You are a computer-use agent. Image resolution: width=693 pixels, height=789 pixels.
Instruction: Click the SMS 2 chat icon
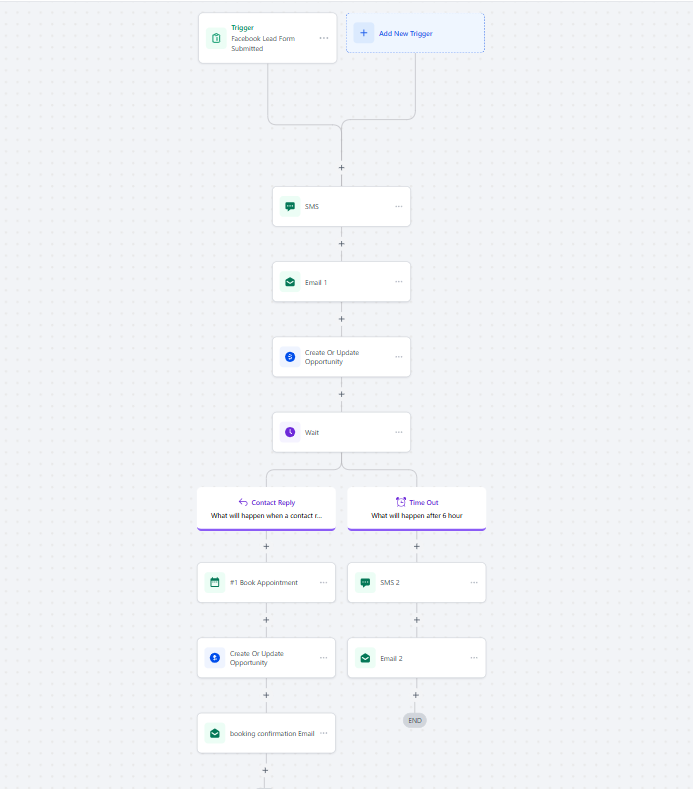point(365,582)
